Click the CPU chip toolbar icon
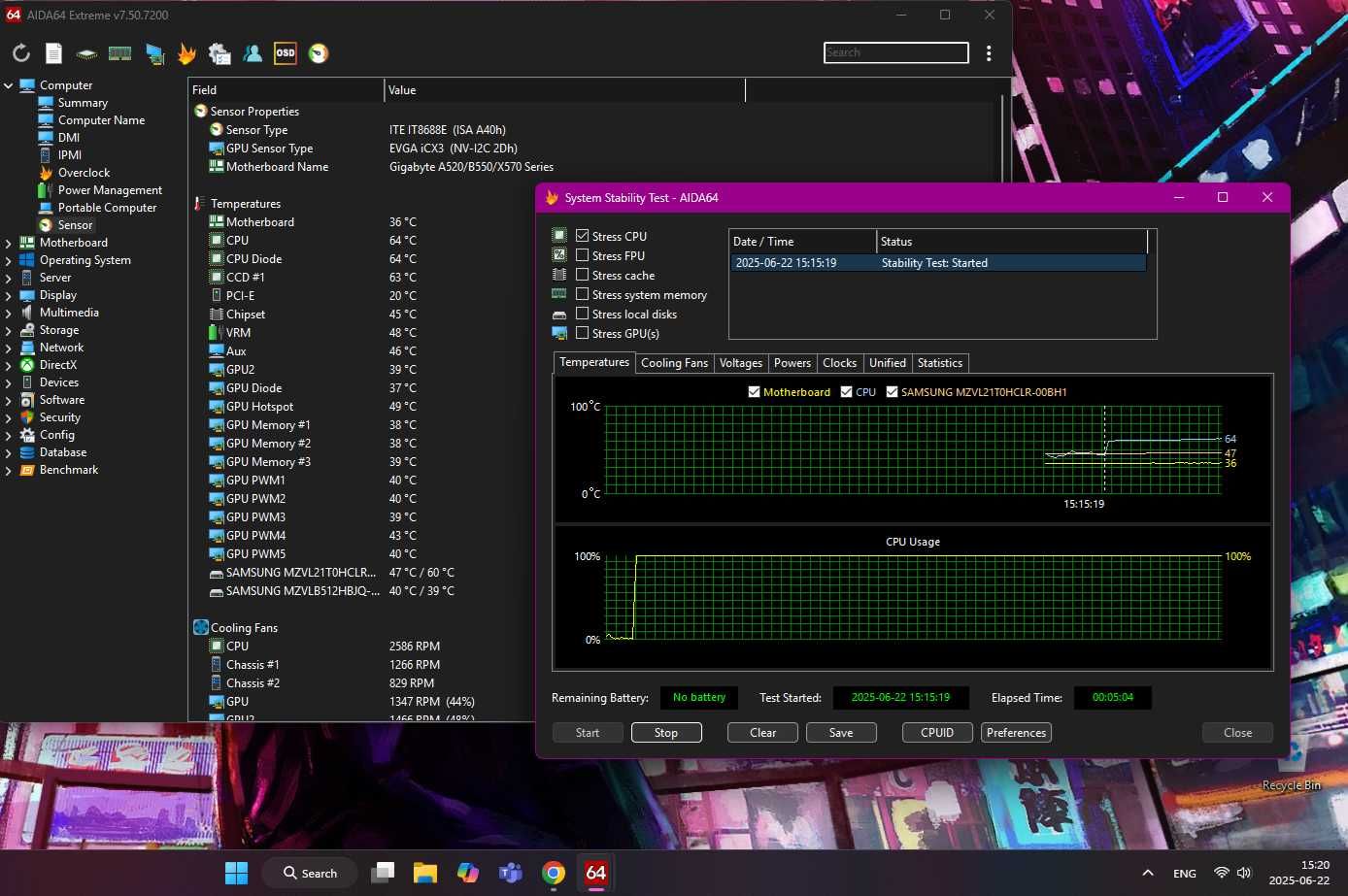Screen dimensions: 1348x896 coord(87,53)
